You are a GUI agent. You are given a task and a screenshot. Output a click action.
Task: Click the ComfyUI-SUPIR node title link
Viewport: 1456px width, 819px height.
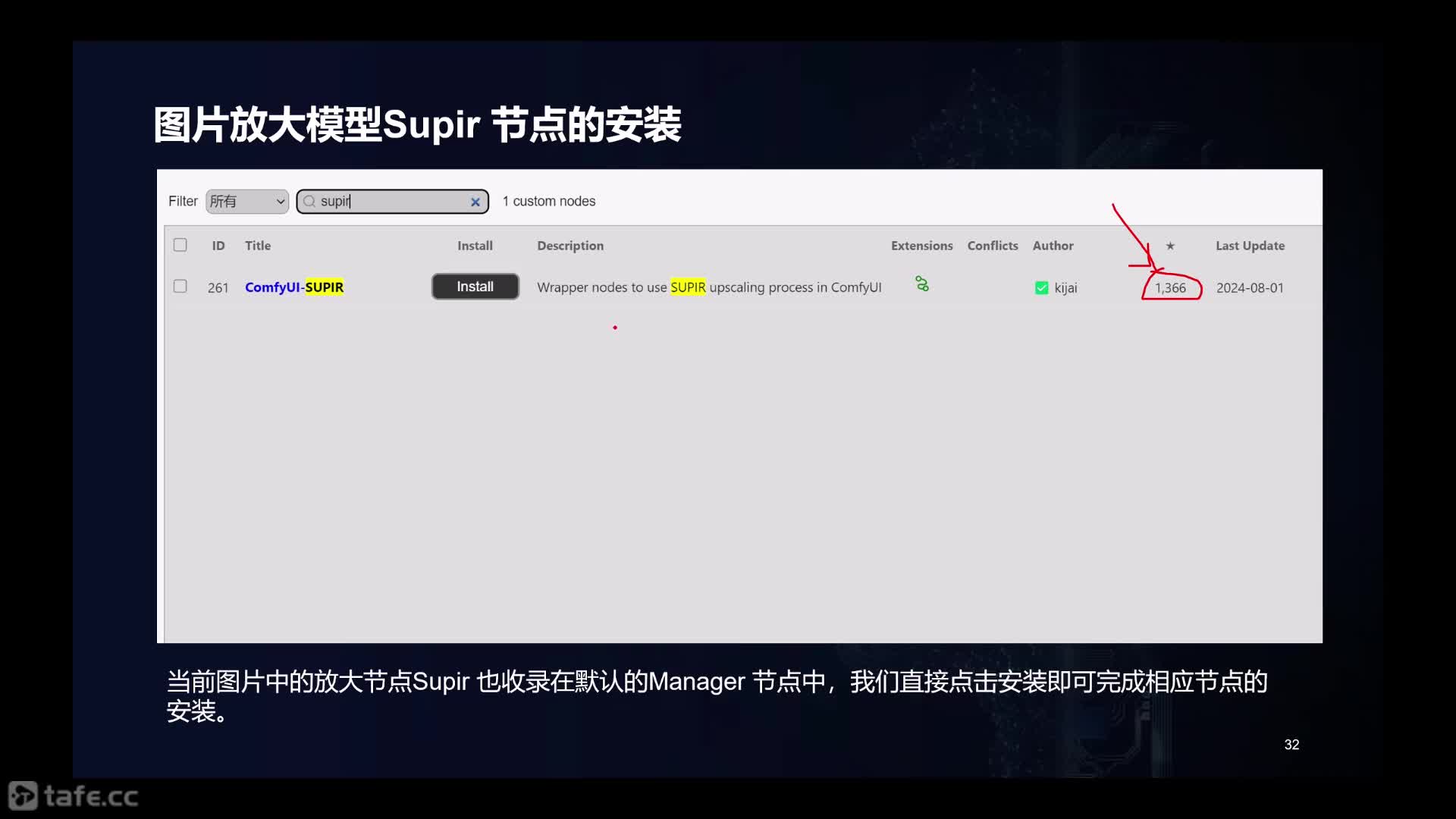coord(294,287)
